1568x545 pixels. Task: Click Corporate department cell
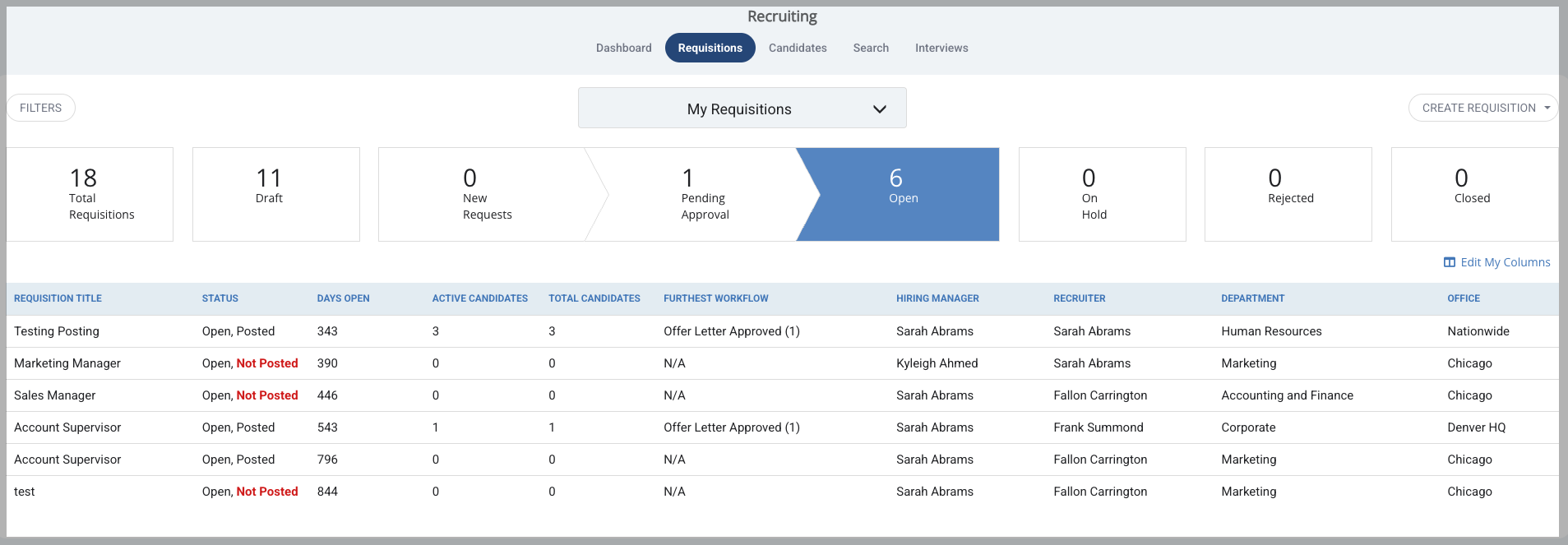pyautogui.click(x=1248, y=427)
